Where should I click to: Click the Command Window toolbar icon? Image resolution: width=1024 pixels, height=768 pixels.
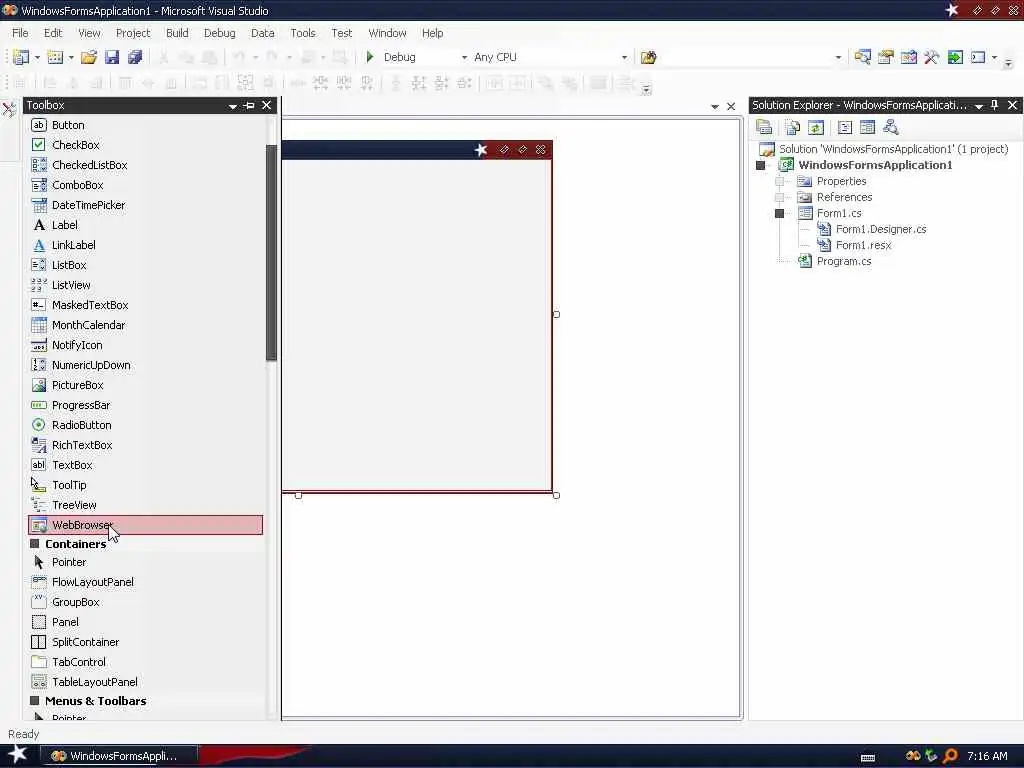pos(978,57)
